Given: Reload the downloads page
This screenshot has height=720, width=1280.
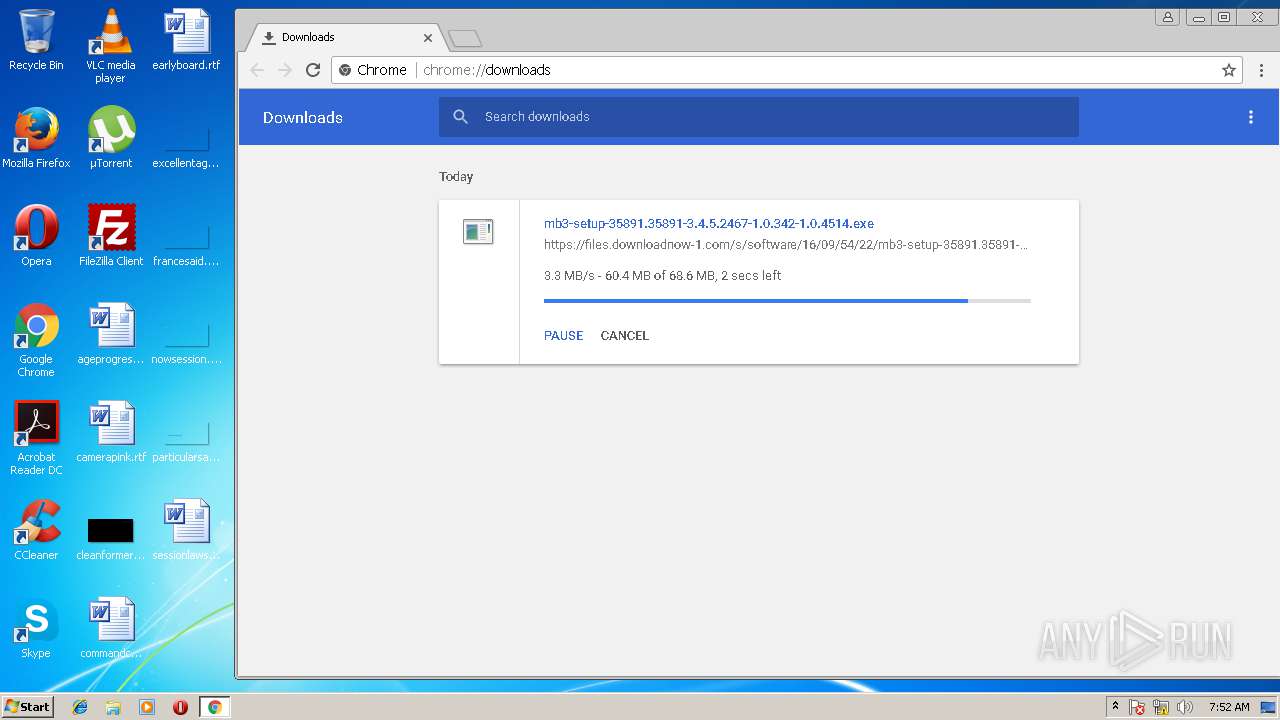Looking at the screenshot, I should pyautogui.click(x=313, y=70).
